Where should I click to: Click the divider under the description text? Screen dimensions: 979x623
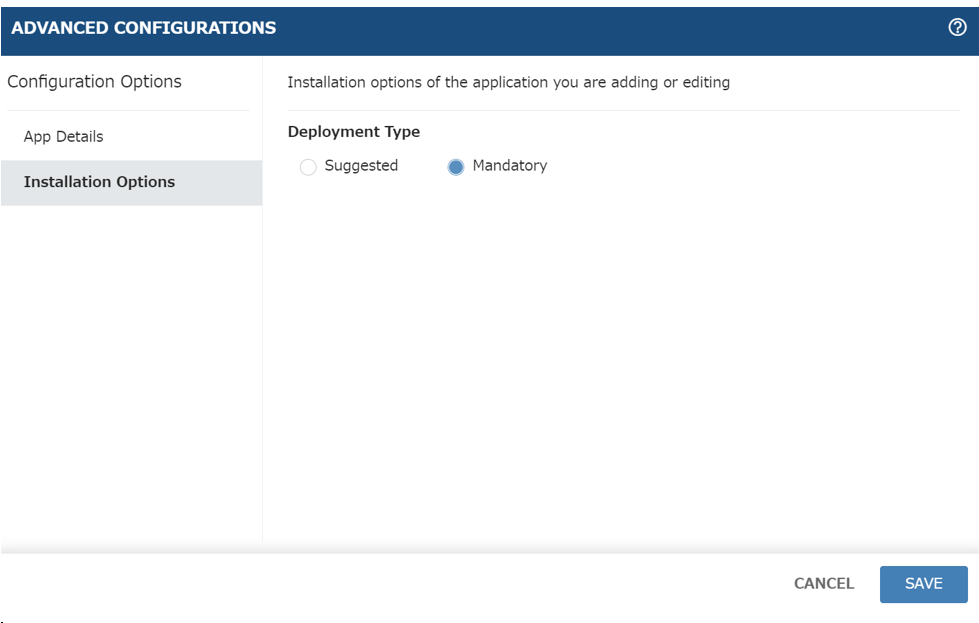[623, 110]
